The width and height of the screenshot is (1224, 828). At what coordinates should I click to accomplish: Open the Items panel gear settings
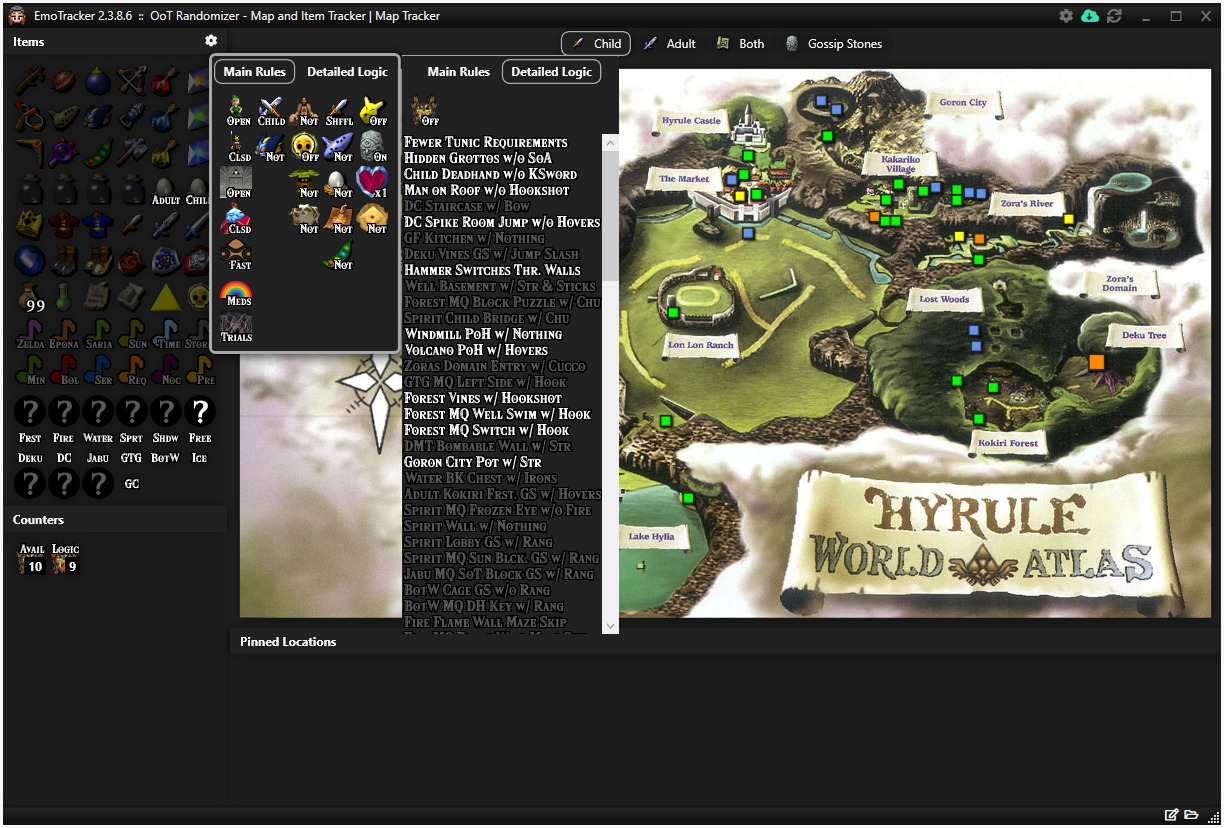pos(211,41)
